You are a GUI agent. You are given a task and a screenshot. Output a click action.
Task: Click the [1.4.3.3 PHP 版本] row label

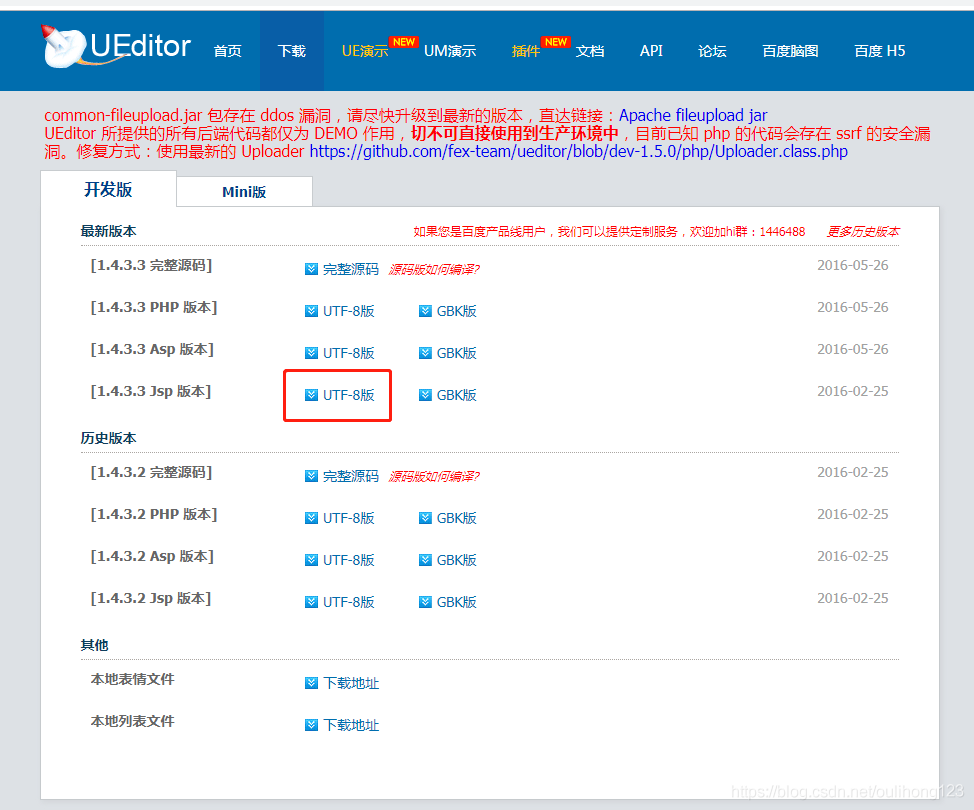(154, 307)
